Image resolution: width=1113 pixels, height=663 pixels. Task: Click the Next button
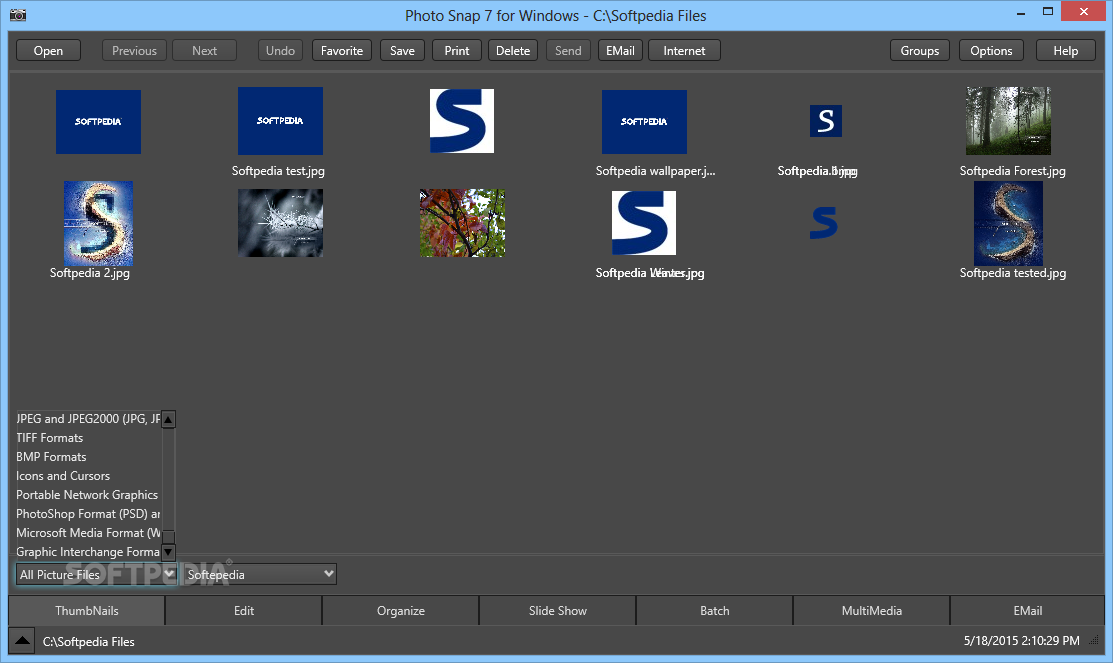coord(204,50)
